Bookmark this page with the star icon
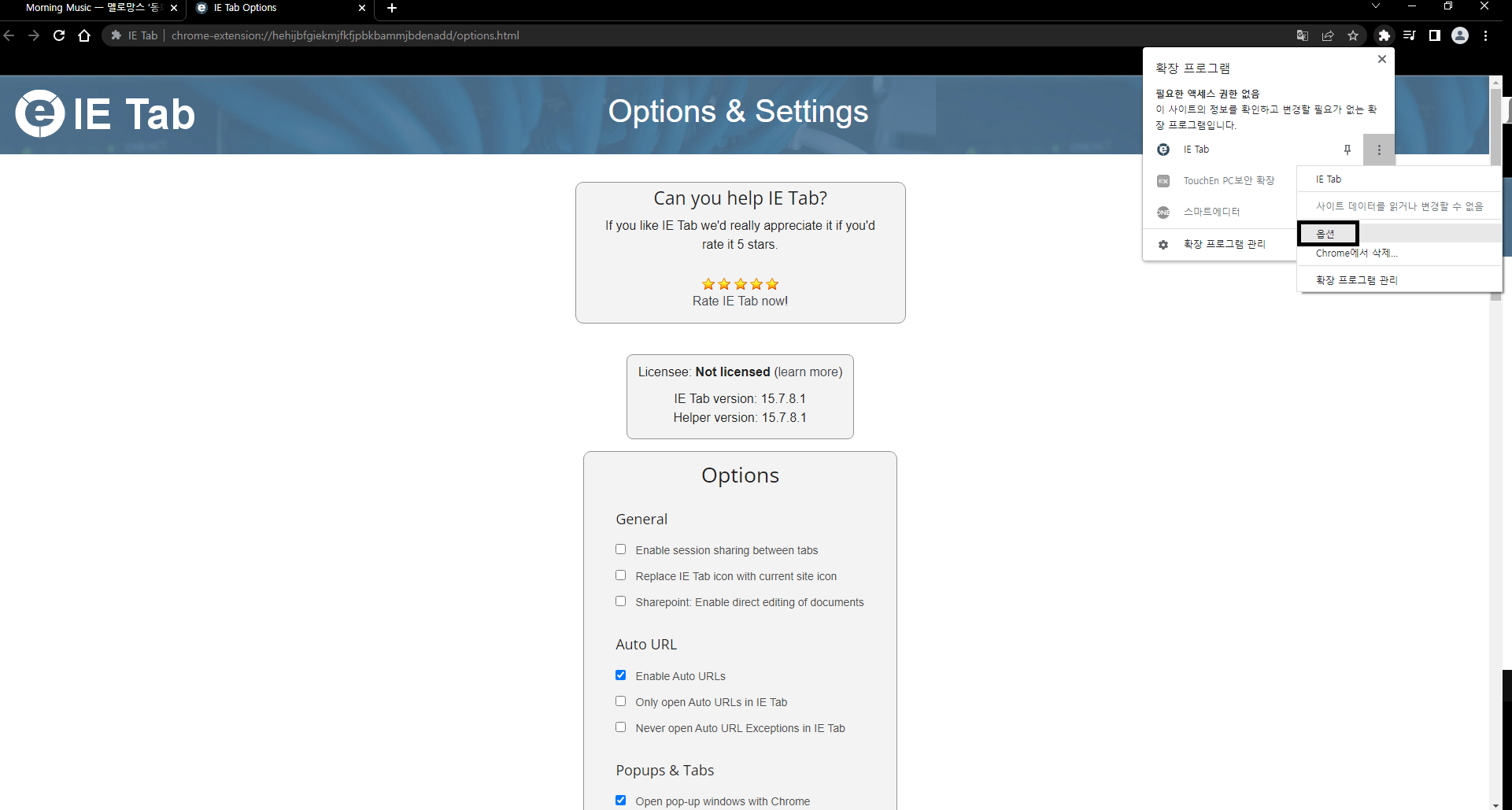 1353,35
